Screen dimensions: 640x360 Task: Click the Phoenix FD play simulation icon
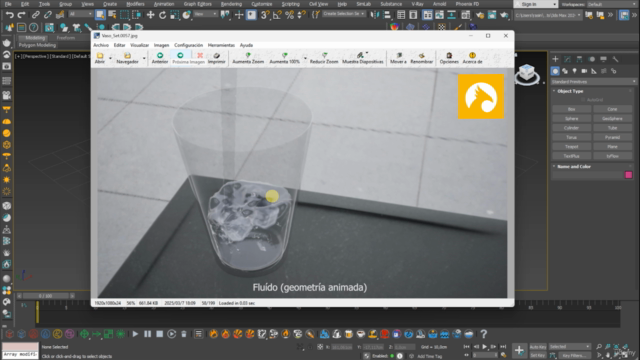[x=135, y=334]
